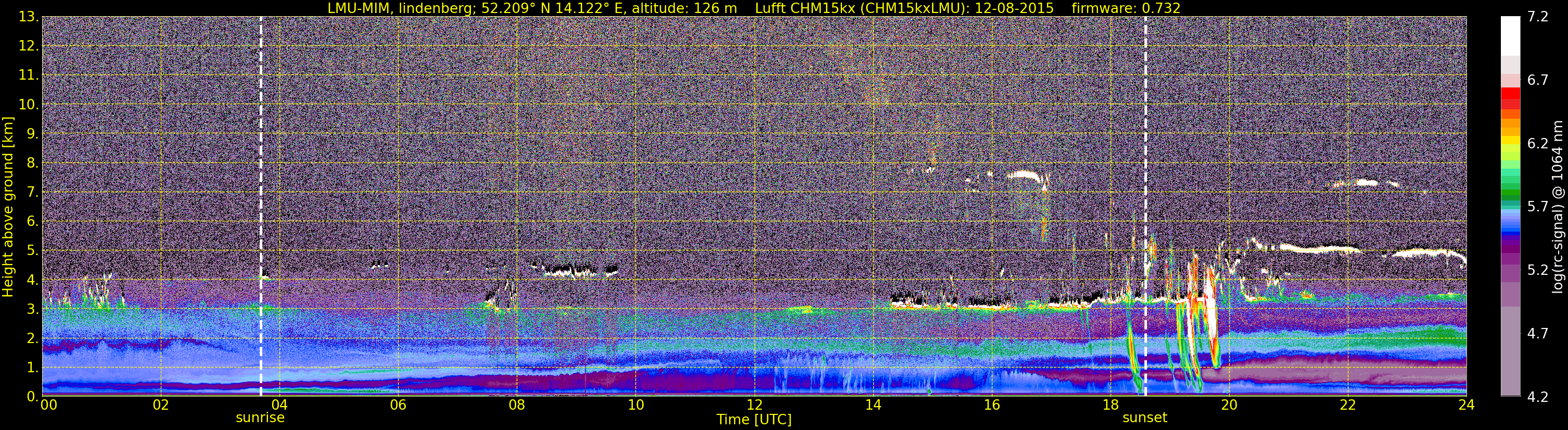Click the sunset label below the axis
The image size is (1568, 430).
pos(1145,418)
